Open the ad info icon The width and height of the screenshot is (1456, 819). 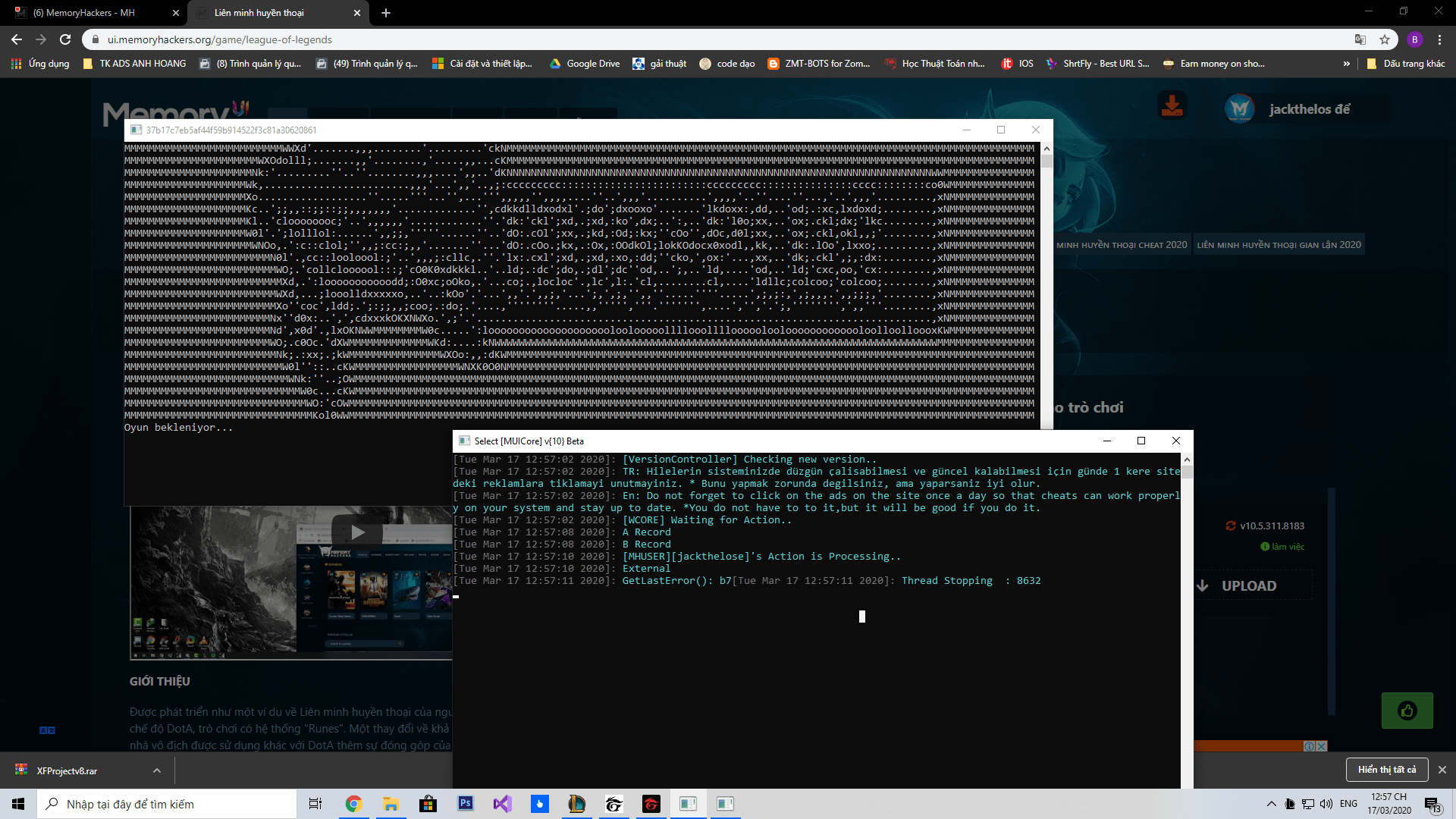pos(1309,746)
